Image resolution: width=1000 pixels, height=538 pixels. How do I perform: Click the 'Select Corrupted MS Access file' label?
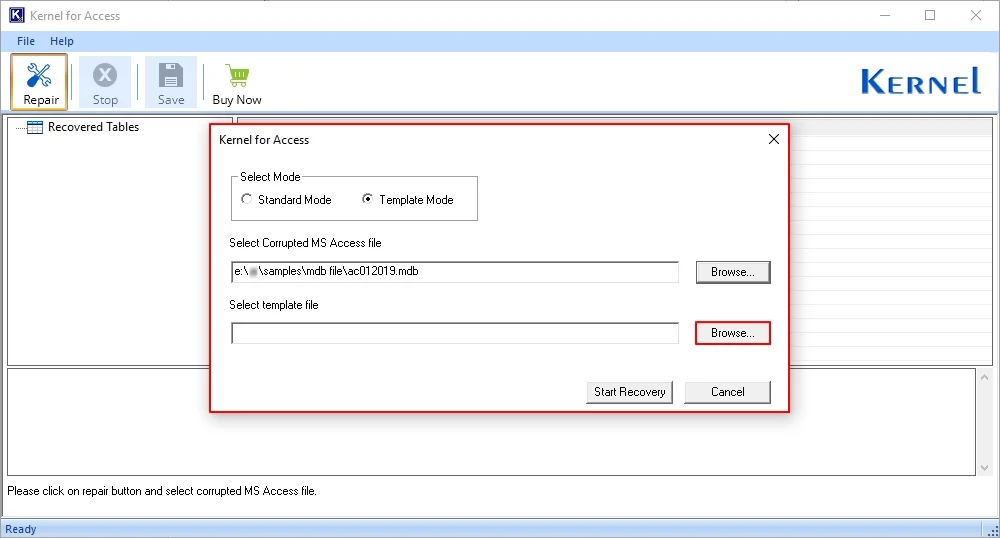pyautogui.click(x=305, y=243)
